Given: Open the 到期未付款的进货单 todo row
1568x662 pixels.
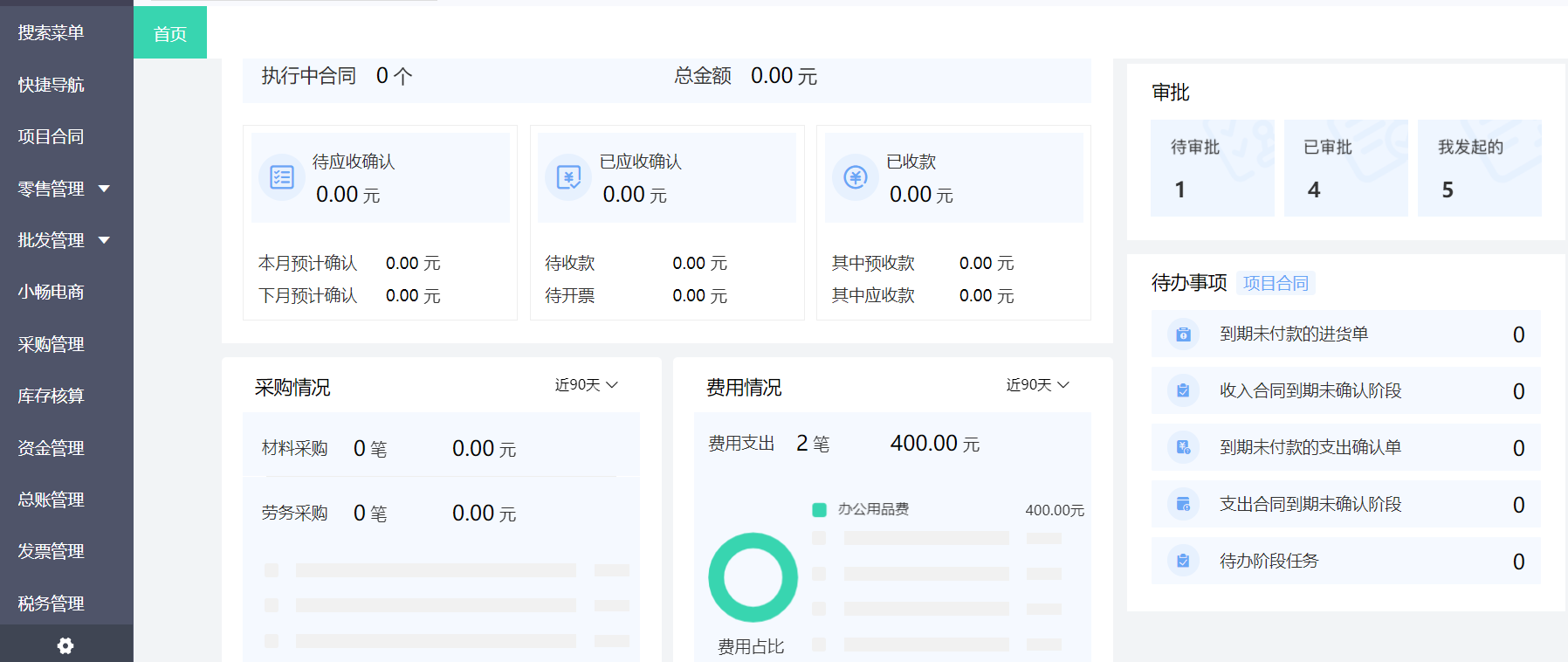Looking at the screenshot, I should (1346, 334).
